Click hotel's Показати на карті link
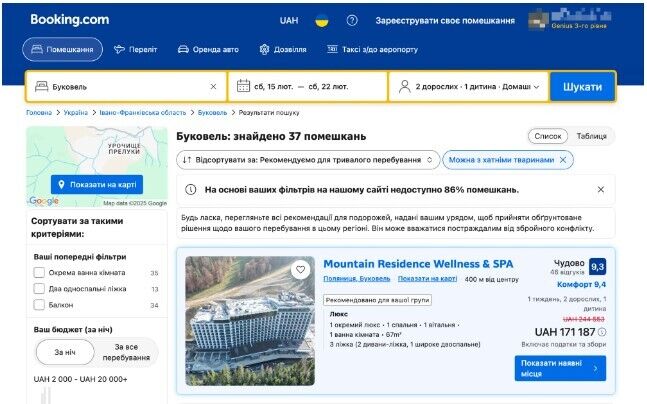This screenshot has height=404, width=647. click(x=427, y=279)
